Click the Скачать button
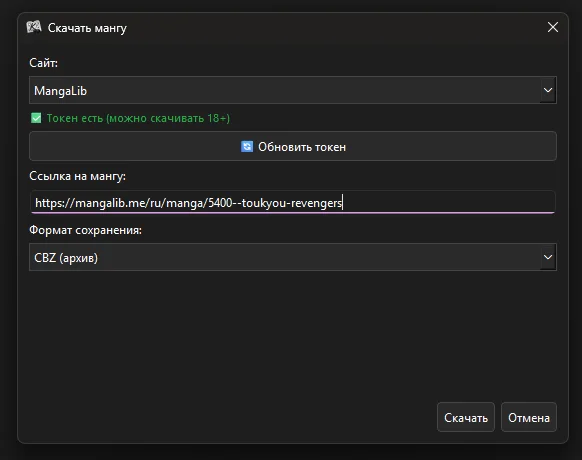The height and width of the screenshot is (460, 582). 466,417
